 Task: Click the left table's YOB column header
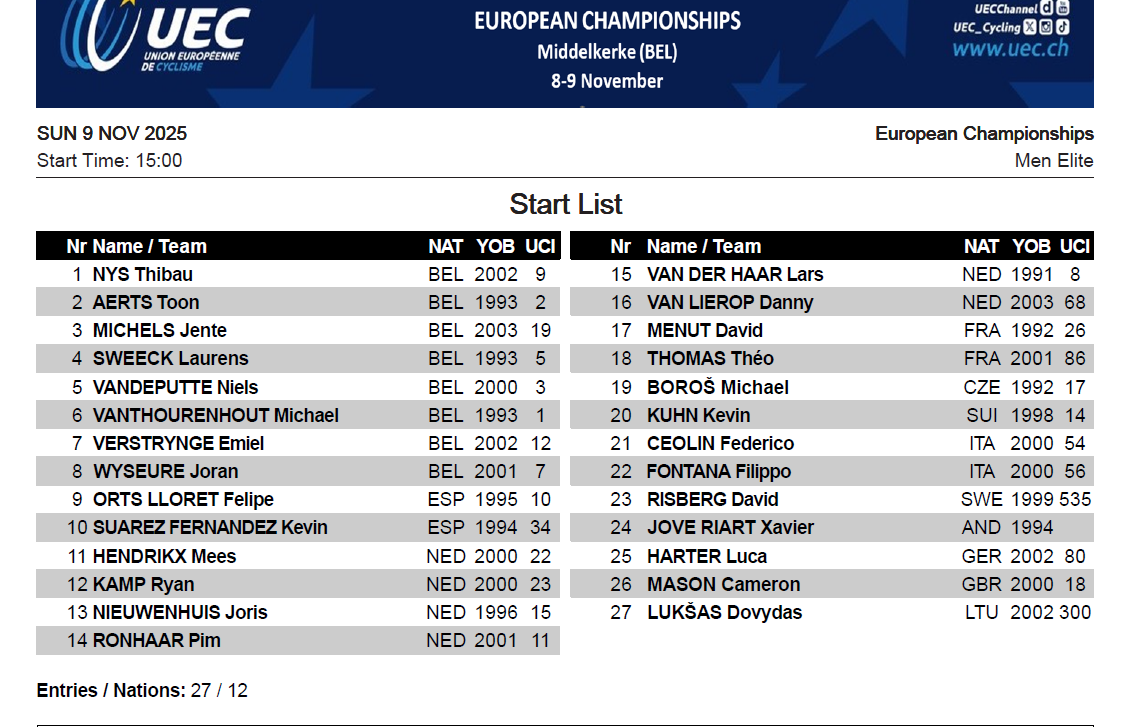(x=495, y=246)
